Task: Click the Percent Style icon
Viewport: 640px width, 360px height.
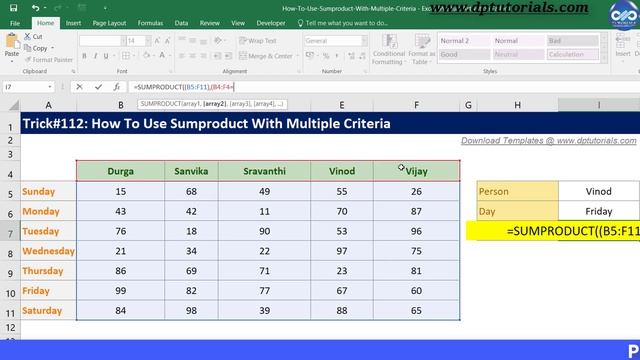Action: tap(326, 56)
